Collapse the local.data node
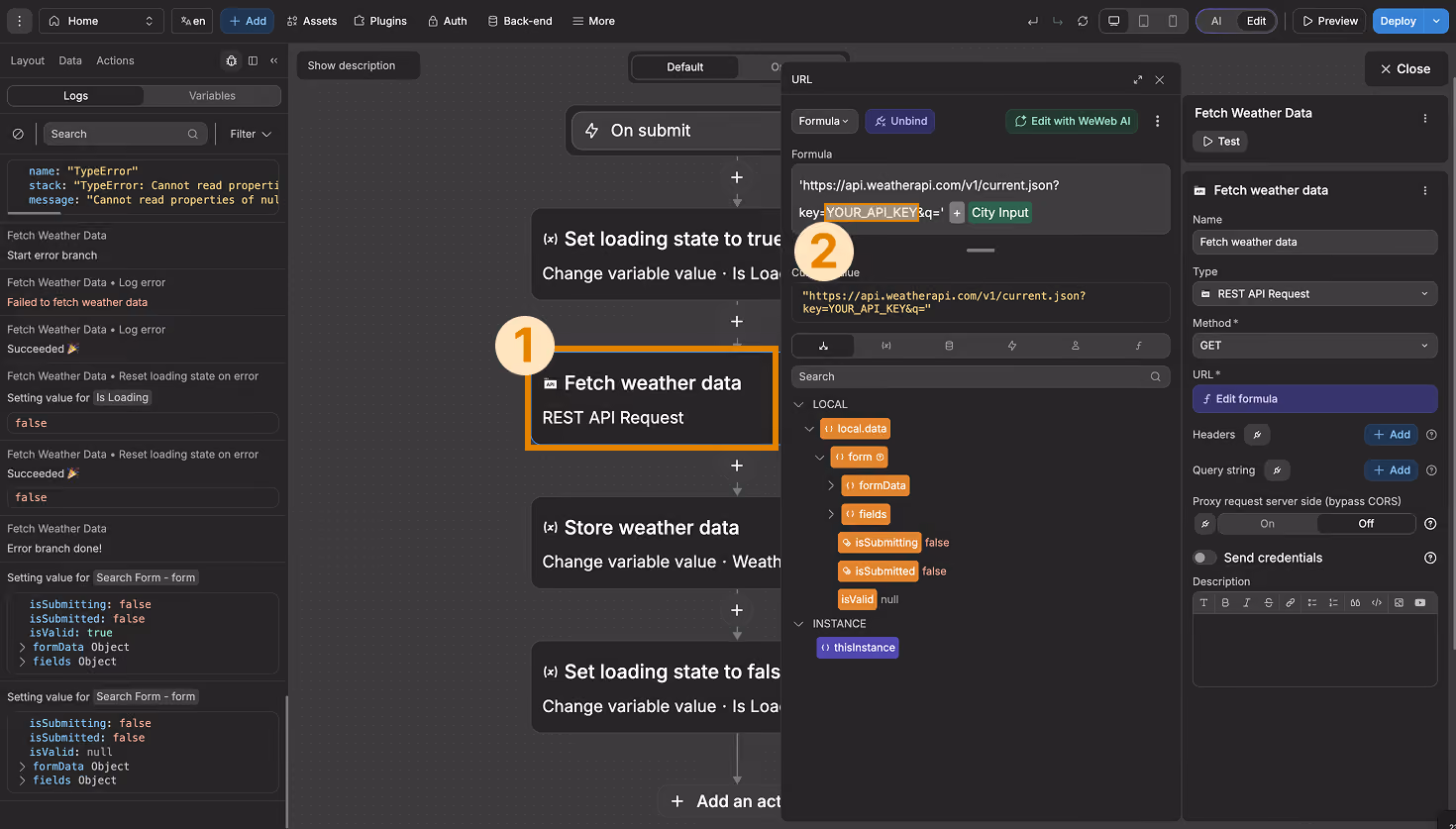The image size is (1456, 829). 810,429
